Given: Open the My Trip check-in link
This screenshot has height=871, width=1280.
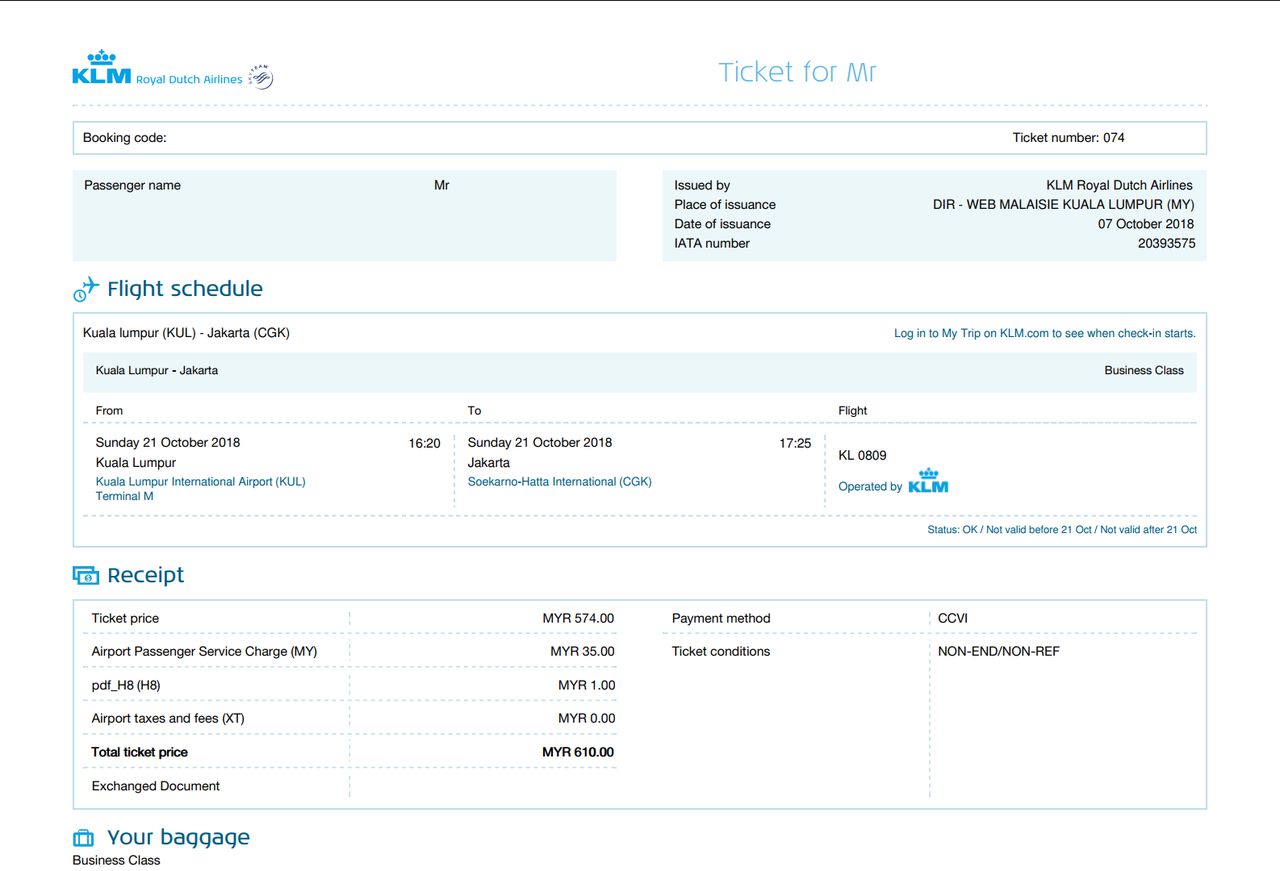Looking at the screenshot, I should pyautogui.click(x=1044, y=333).
